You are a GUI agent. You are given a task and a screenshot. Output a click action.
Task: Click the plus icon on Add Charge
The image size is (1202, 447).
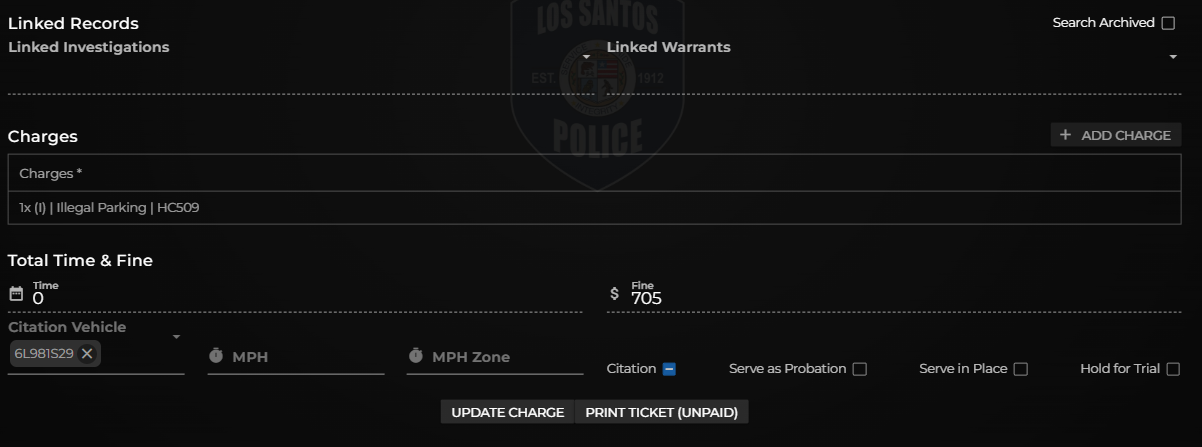point(1065,135)
